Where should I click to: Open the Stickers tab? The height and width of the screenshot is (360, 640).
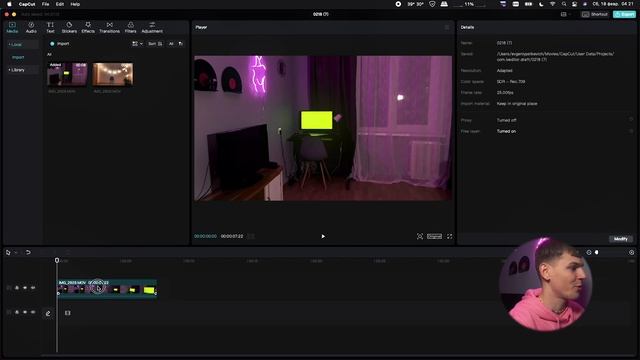pos(69,27)
